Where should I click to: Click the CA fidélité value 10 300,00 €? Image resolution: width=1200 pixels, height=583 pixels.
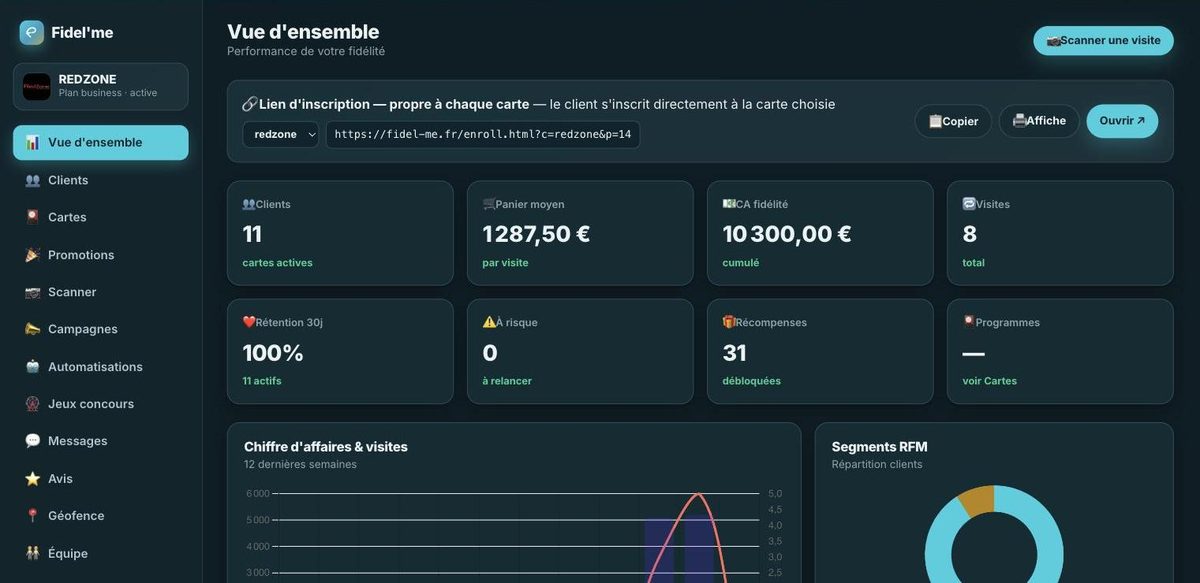coord(787,234)
